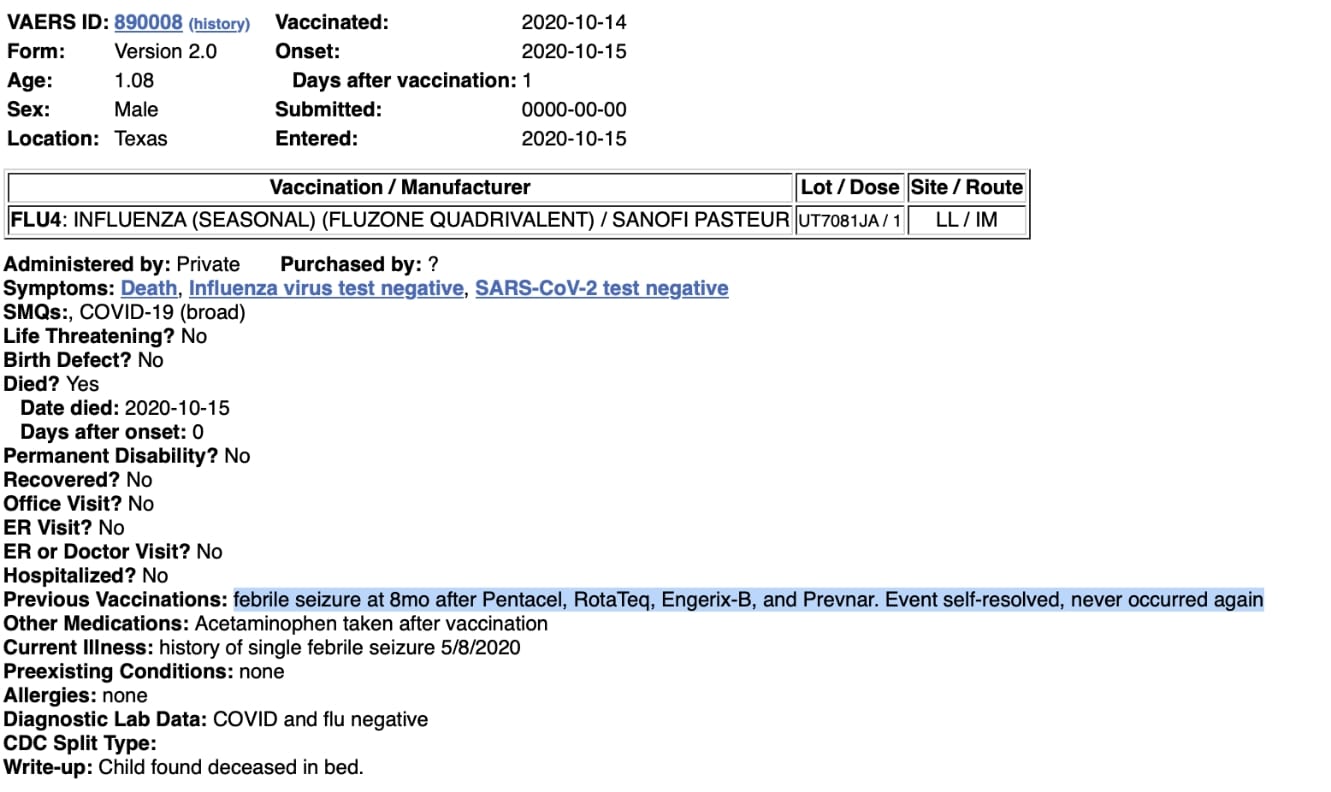Image resolution: width=1331 pixels, height=792 pixels.
Task: Click the FLU4 Fluzone Quadrivalent vaccine cell
Action: pyautogui.click(x=400, y=220)
